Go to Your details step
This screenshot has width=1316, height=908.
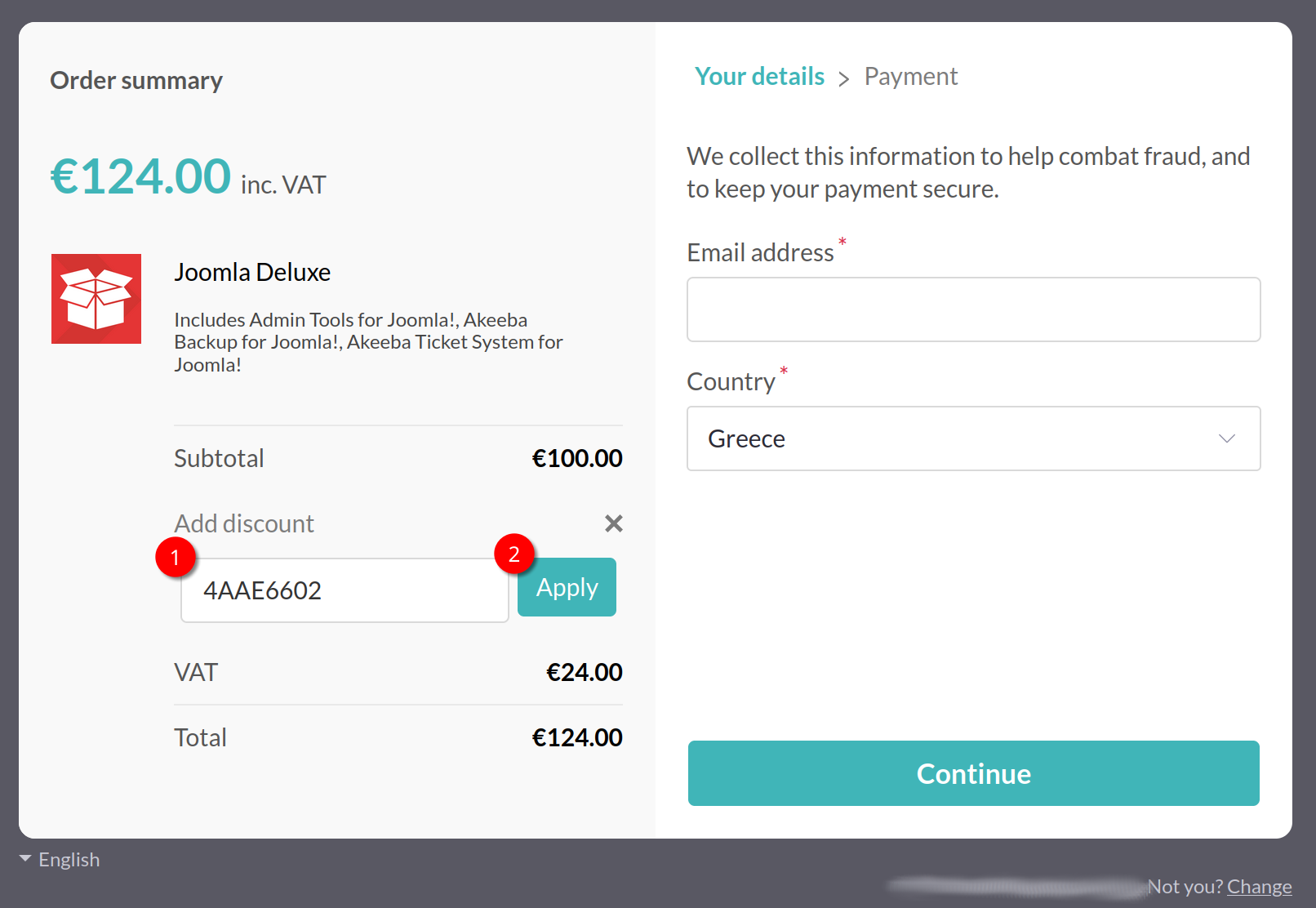point(759,77)
